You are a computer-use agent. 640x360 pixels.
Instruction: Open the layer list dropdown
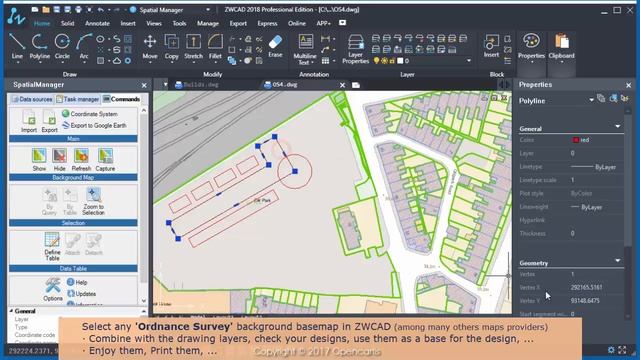click(469, 61)
